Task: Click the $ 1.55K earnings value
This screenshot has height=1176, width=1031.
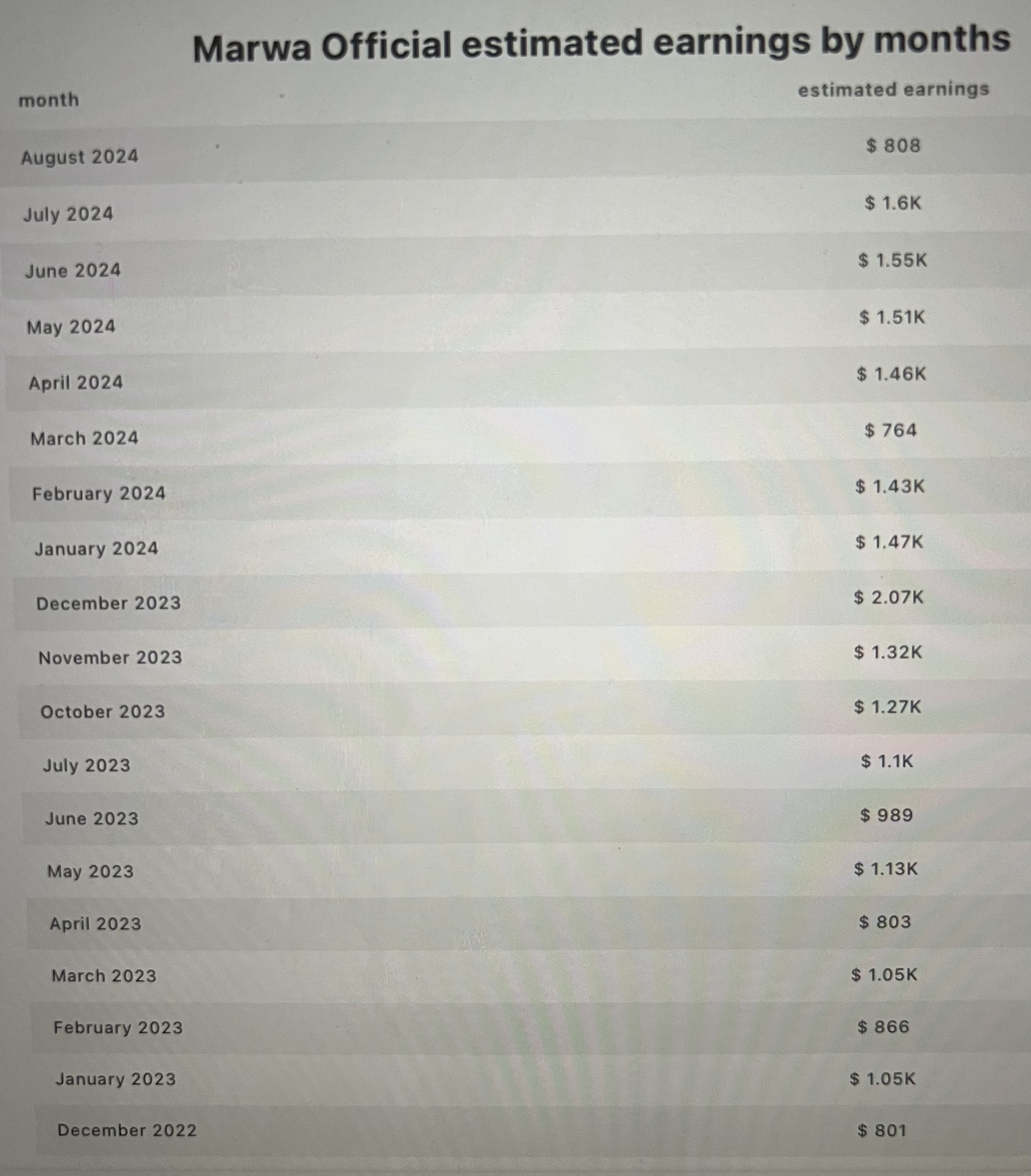Action: pyautogui.click(x=892, y=261)
